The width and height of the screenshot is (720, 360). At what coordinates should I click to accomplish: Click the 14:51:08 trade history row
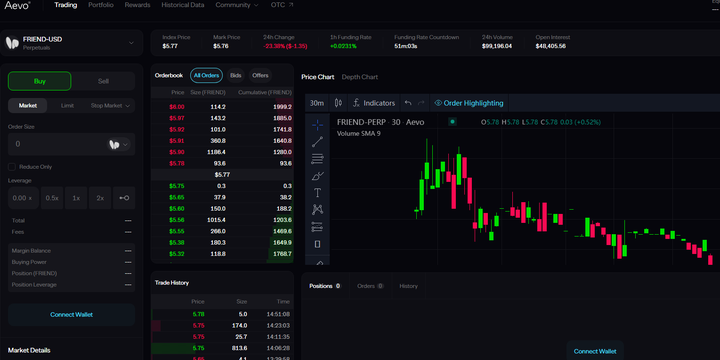pos(222,314)
